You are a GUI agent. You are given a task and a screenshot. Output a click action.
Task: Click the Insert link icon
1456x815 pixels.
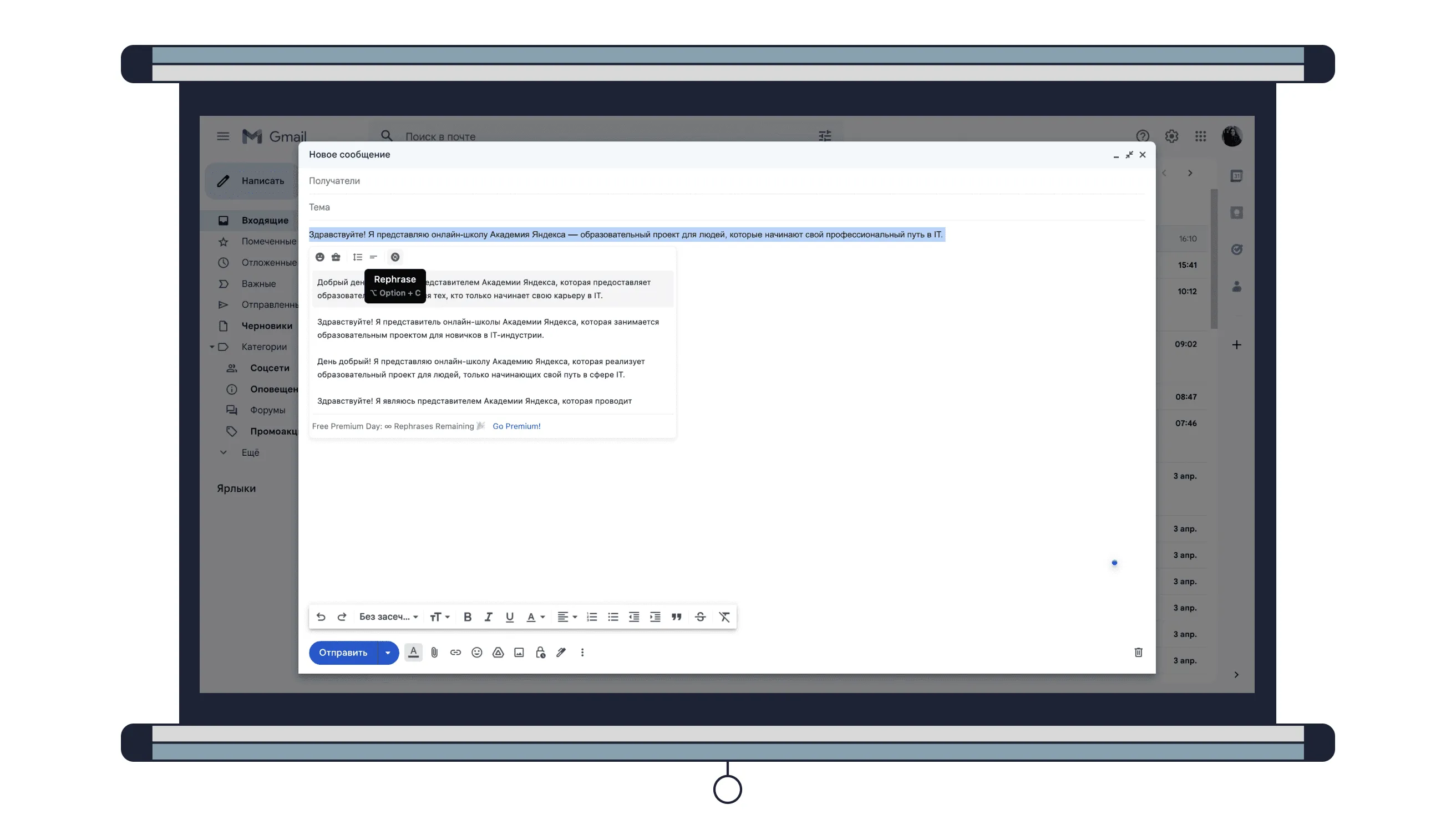455,652
